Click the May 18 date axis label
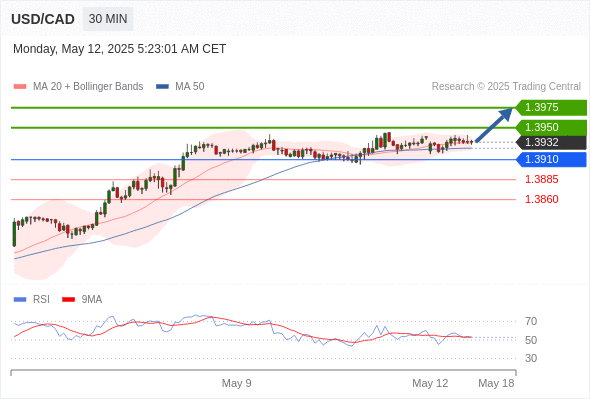 pos(496,383)
